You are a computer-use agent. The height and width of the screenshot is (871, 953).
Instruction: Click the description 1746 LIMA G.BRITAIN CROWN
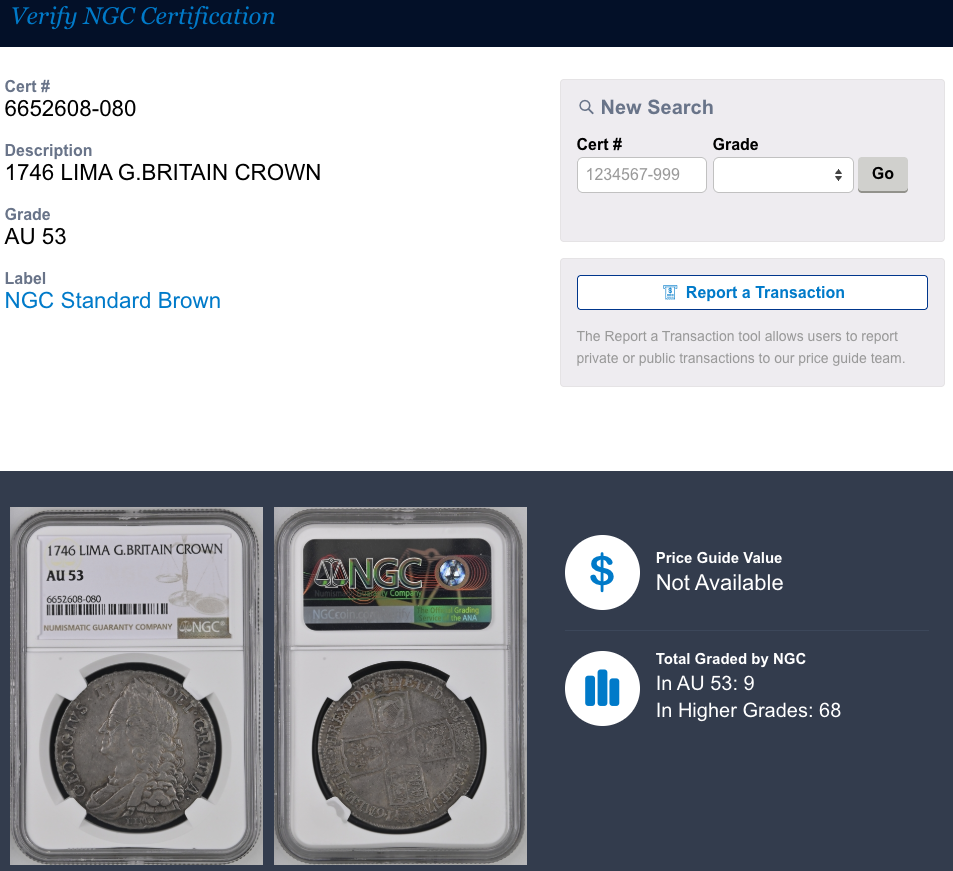pyautogui.click(x=163, y=173)
